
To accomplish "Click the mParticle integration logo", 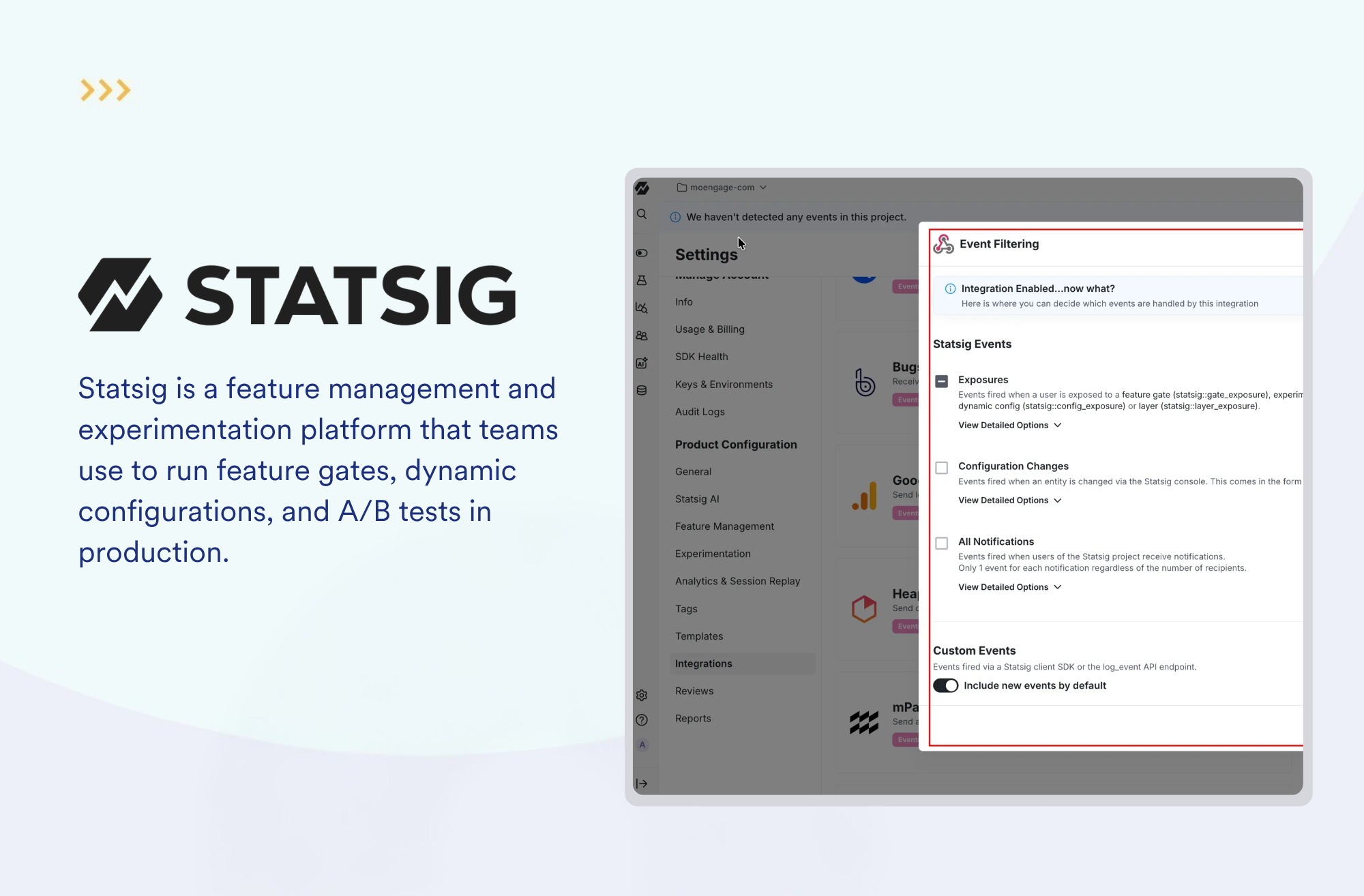I will tap(864, 722).
